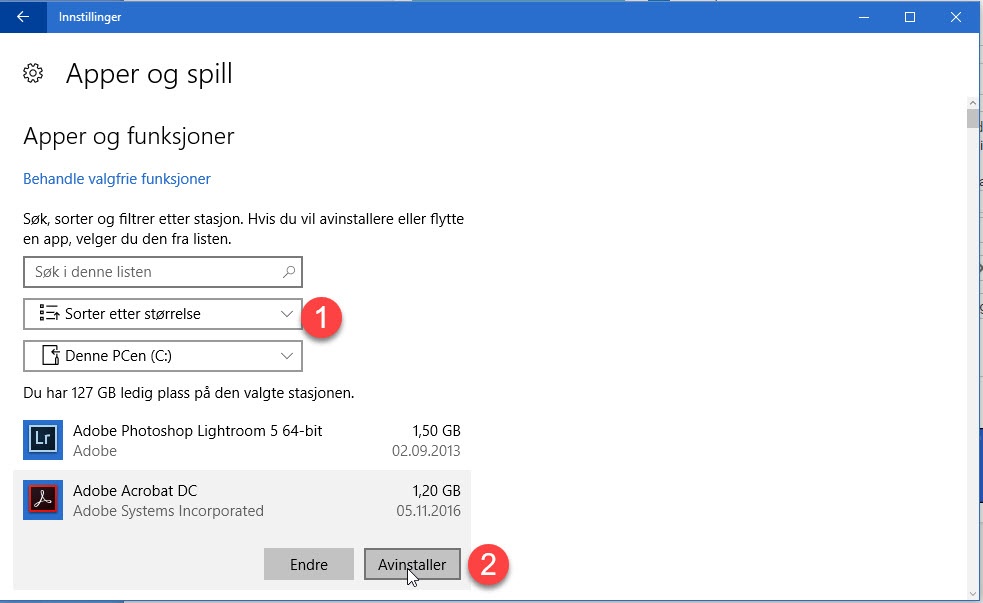Expand the 'Sorter etter størrelse' dropdown chevron
The height and width of the screenshot is (603, 983).
pyautogui.click(x=286, y=314)
